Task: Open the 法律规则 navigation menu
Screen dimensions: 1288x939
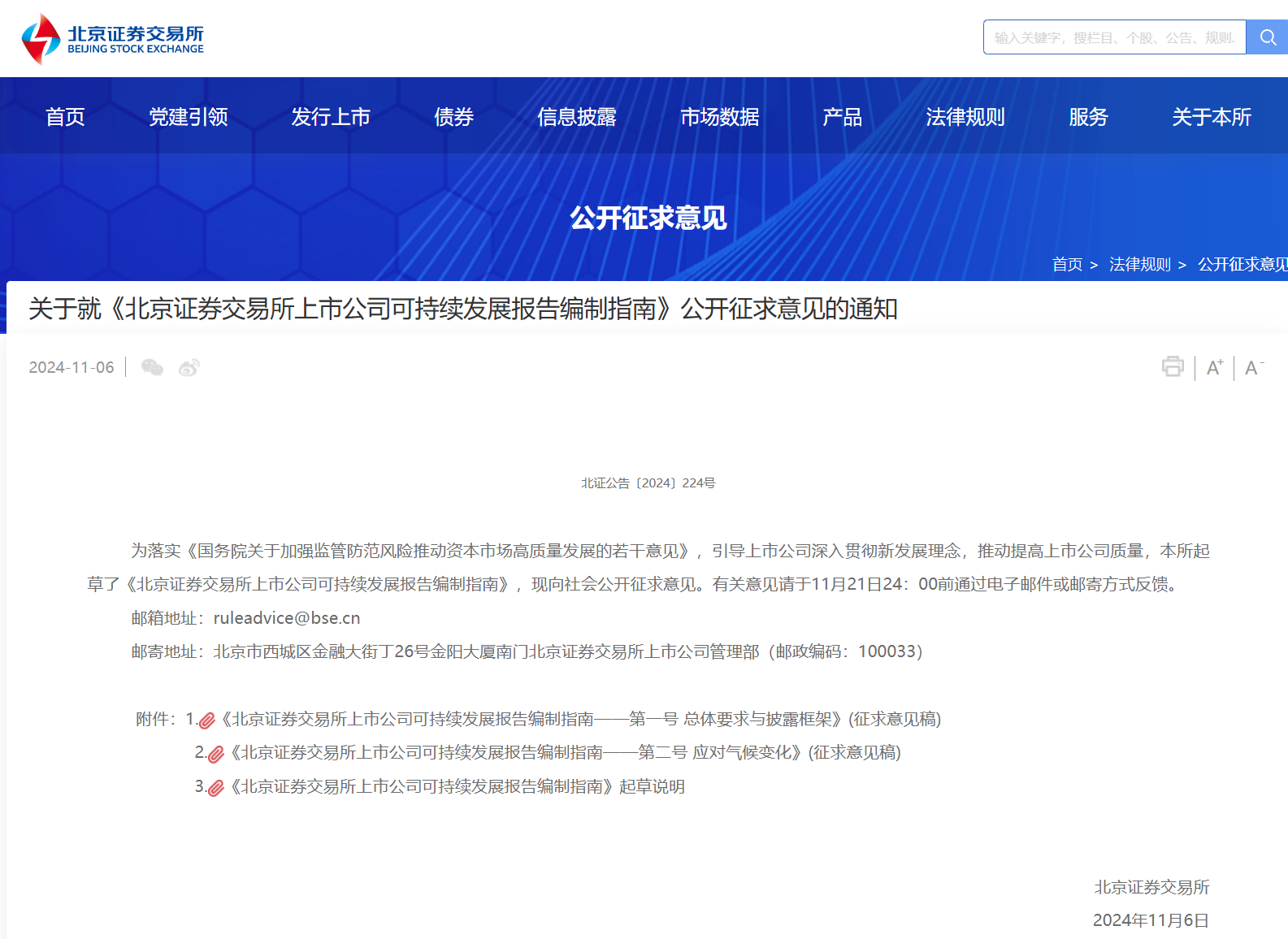Action: click(x=965, y=117)
